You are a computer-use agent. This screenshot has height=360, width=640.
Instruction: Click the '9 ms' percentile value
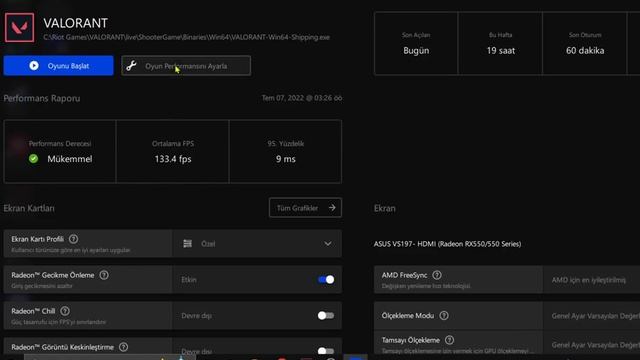coord(285,159)
